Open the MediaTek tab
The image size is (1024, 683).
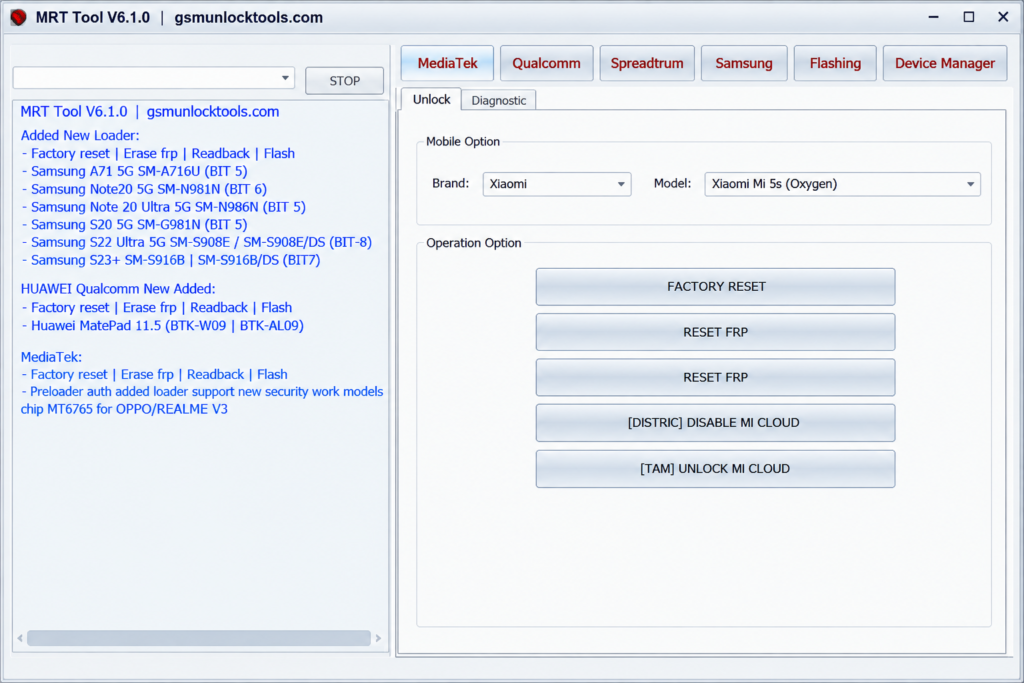coord(447,63)
